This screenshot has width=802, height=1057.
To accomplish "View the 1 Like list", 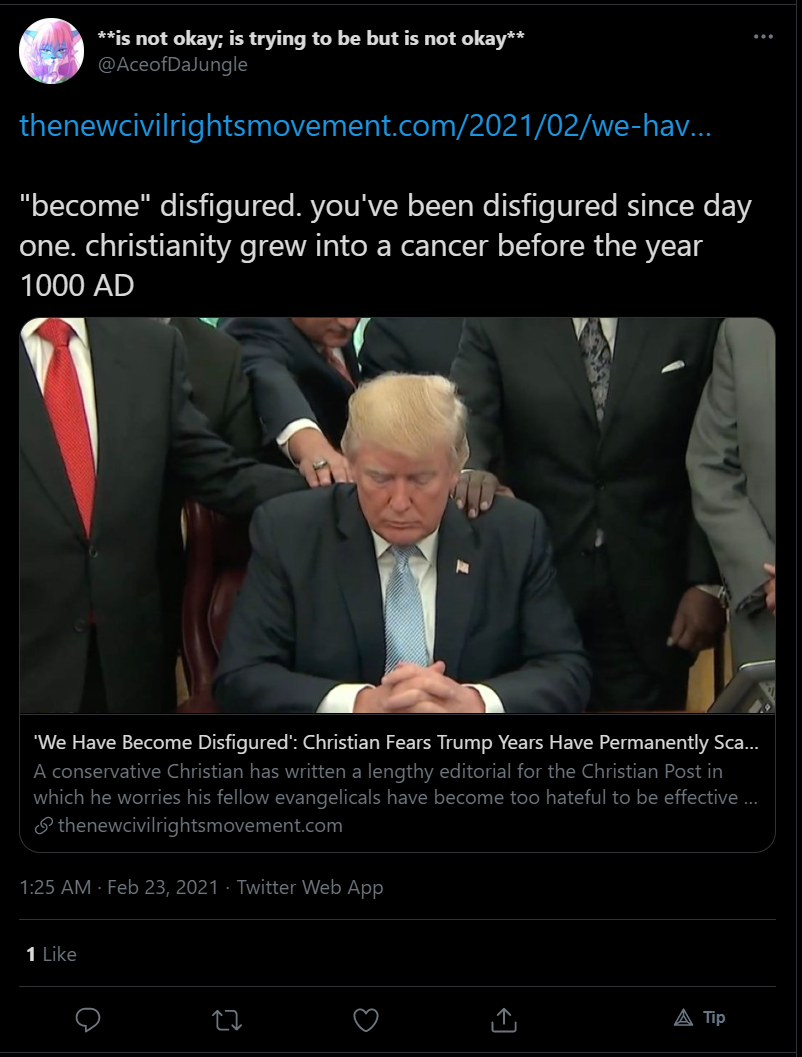I will coord(51,954).
